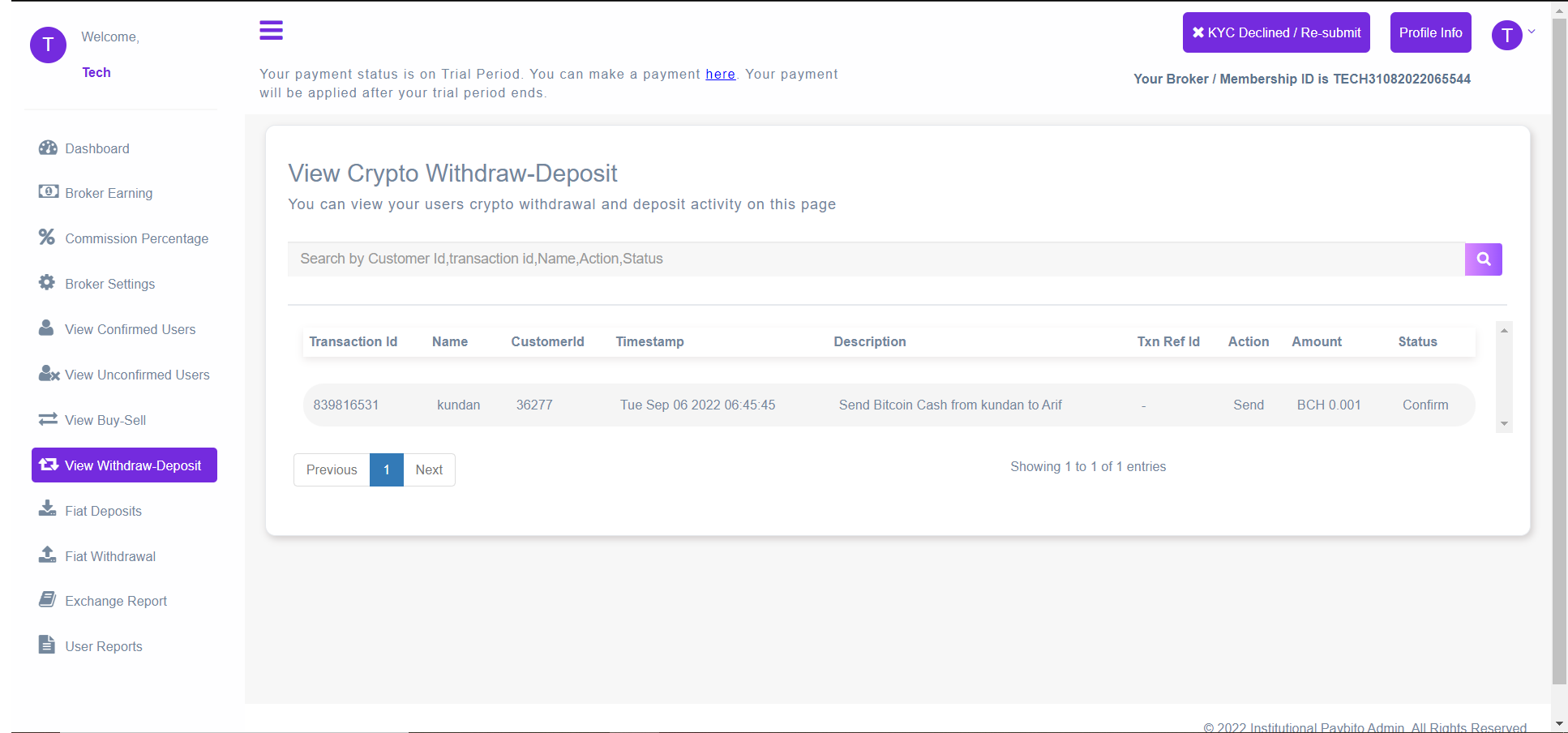This screenshot has height=733, width=1568.
Task: Click the Broker Earning dollar icon
Action: pyautogui.click(x=48, y=192)
